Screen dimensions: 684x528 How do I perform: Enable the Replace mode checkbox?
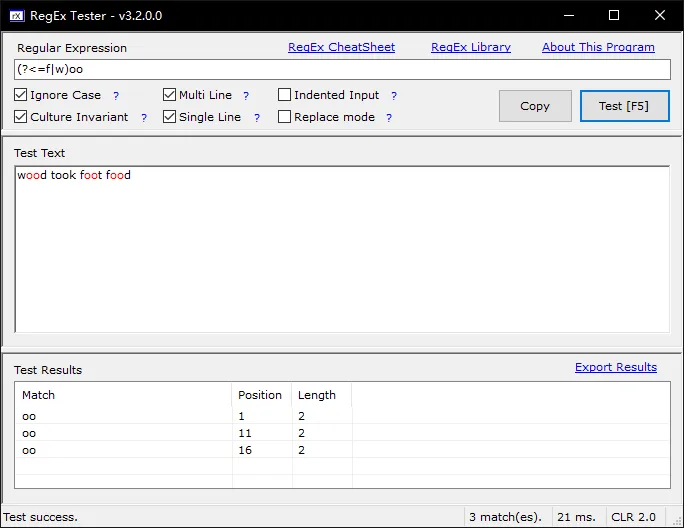[x=284, y=117]
